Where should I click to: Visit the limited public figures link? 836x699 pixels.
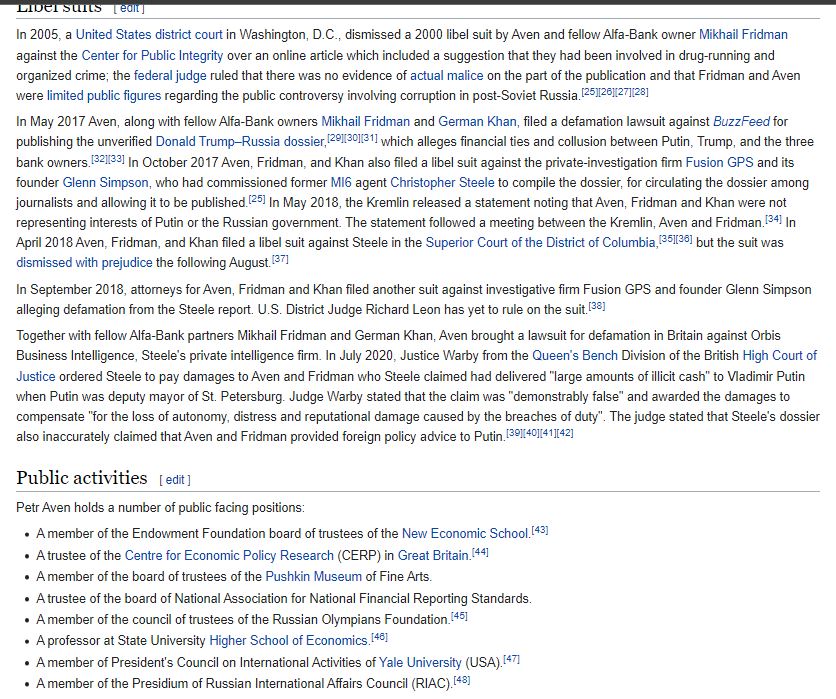[x=104, y=96]
